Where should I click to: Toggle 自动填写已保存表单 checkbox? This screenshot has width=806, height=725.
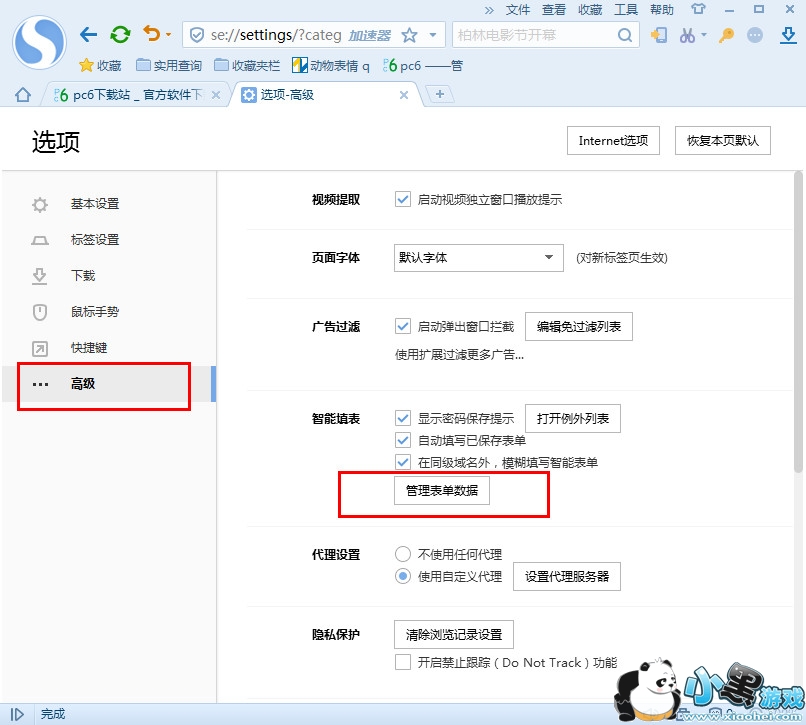[x=402, y=440]
